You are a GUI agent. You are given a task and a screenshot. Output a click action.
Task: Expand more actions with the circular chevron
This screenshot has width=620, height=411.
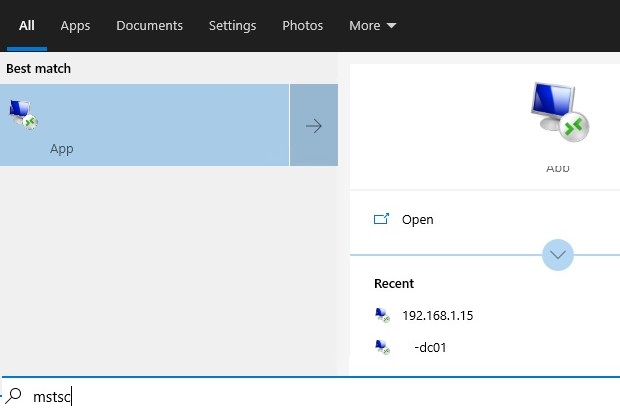click(x=558, y=255)
